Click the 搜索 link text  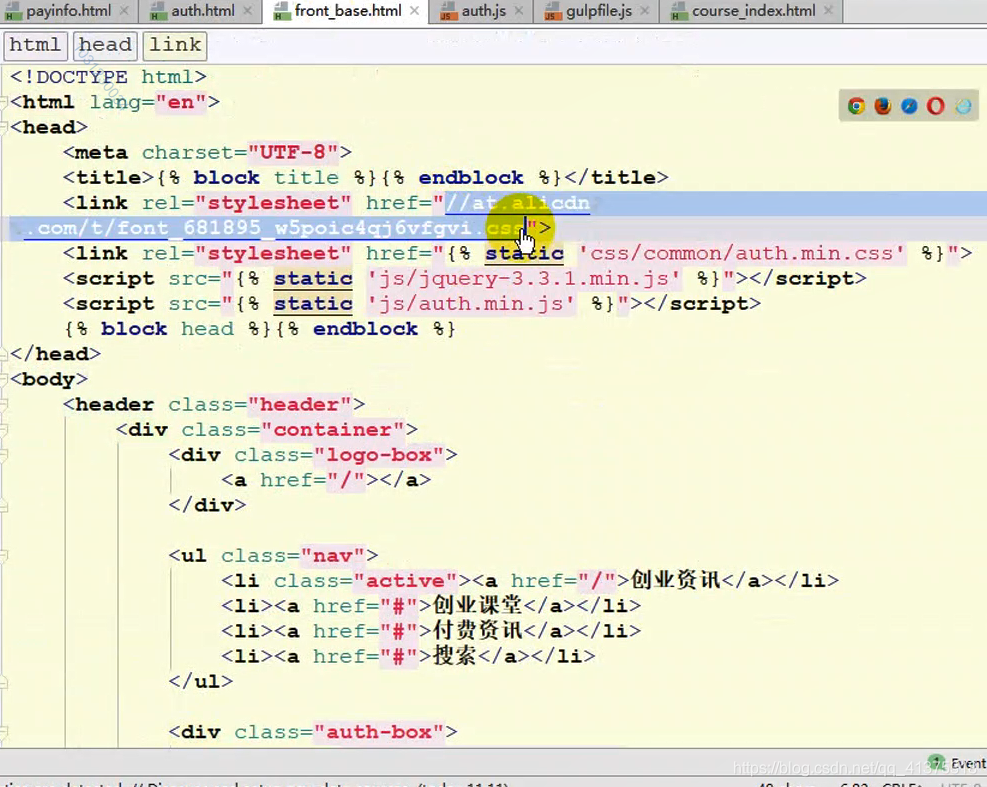click(x=454, y=655)
